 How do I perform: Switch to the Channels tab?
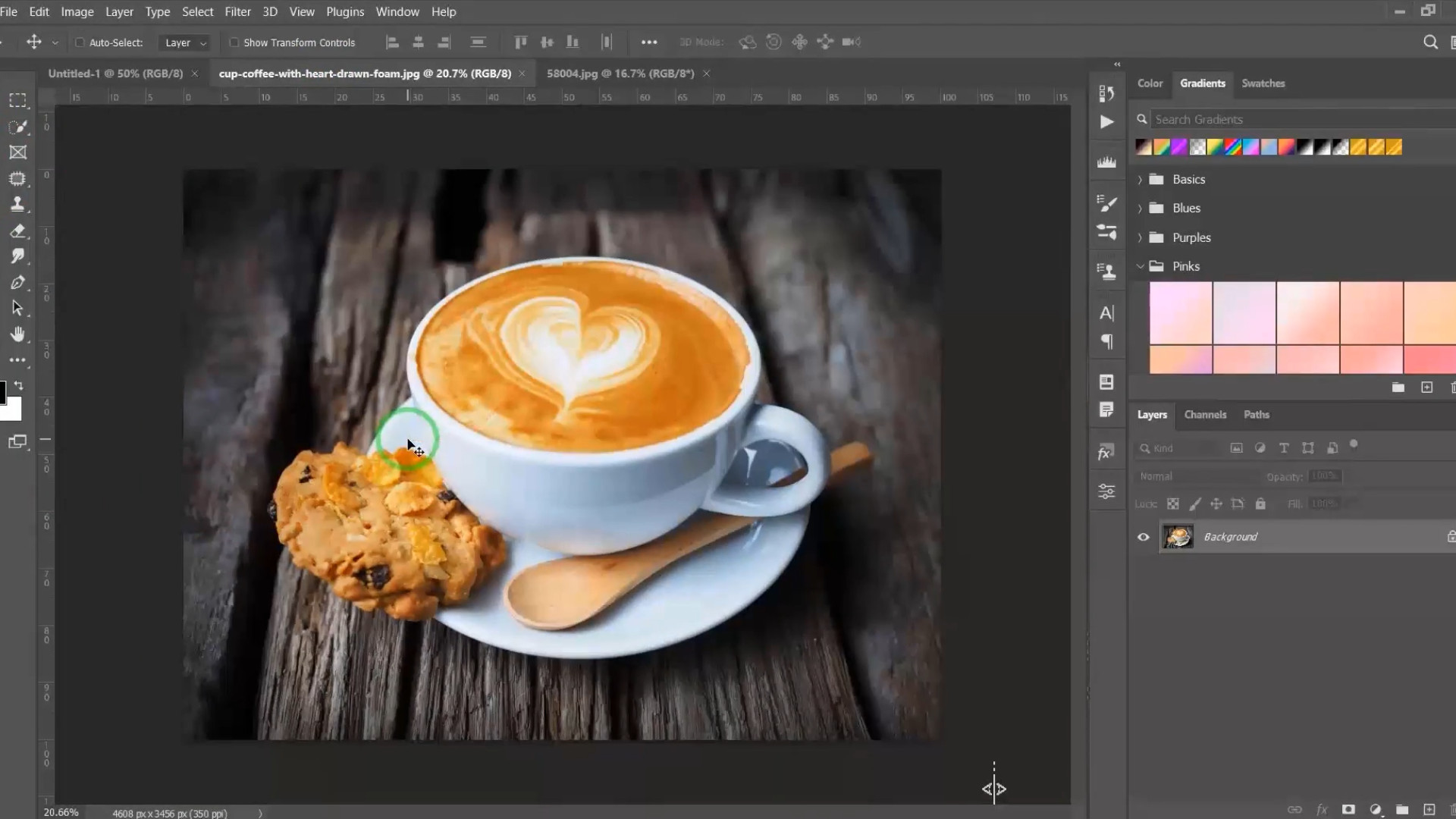[1204, 415]
